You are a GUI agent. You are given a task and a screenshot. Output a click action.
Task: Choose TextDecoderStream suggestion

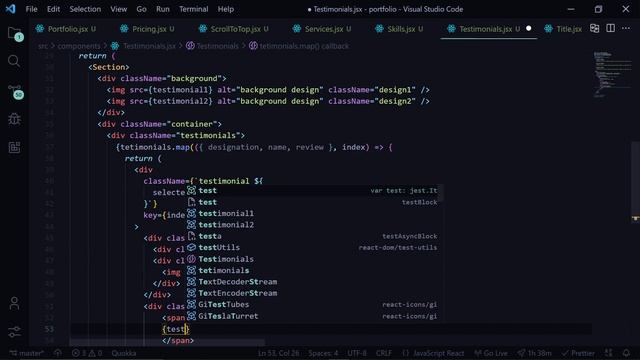(312, 282)
